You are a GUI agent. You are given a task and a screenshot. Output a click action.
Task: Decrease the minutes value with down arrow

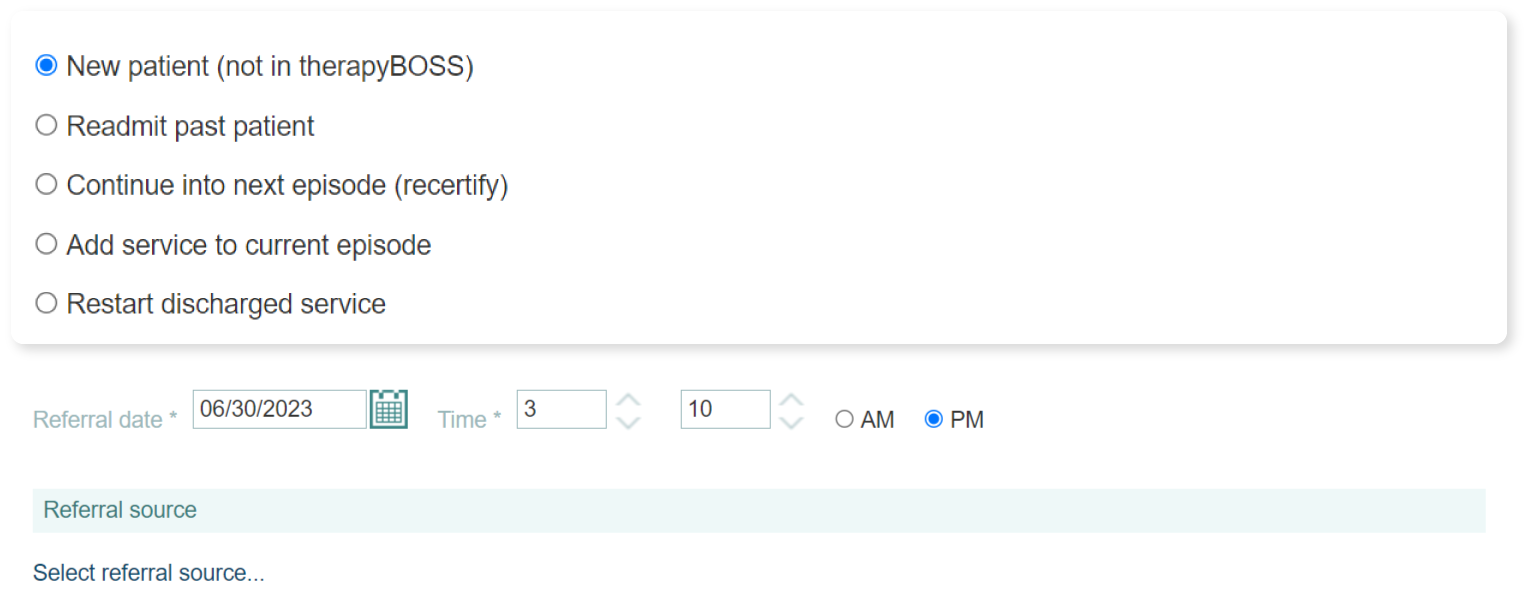pos(791,422)
